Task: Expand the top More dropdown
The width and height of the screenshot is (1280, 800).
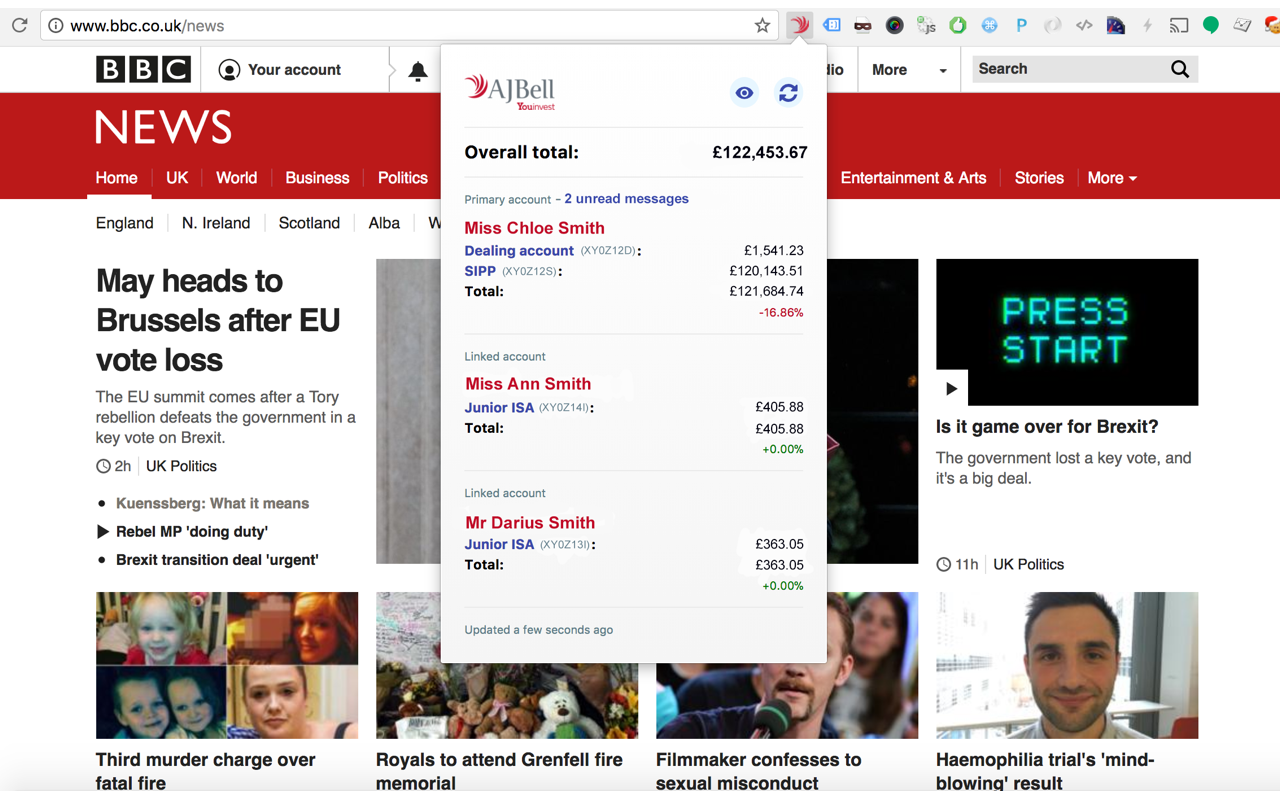Action: pos(908,70)
